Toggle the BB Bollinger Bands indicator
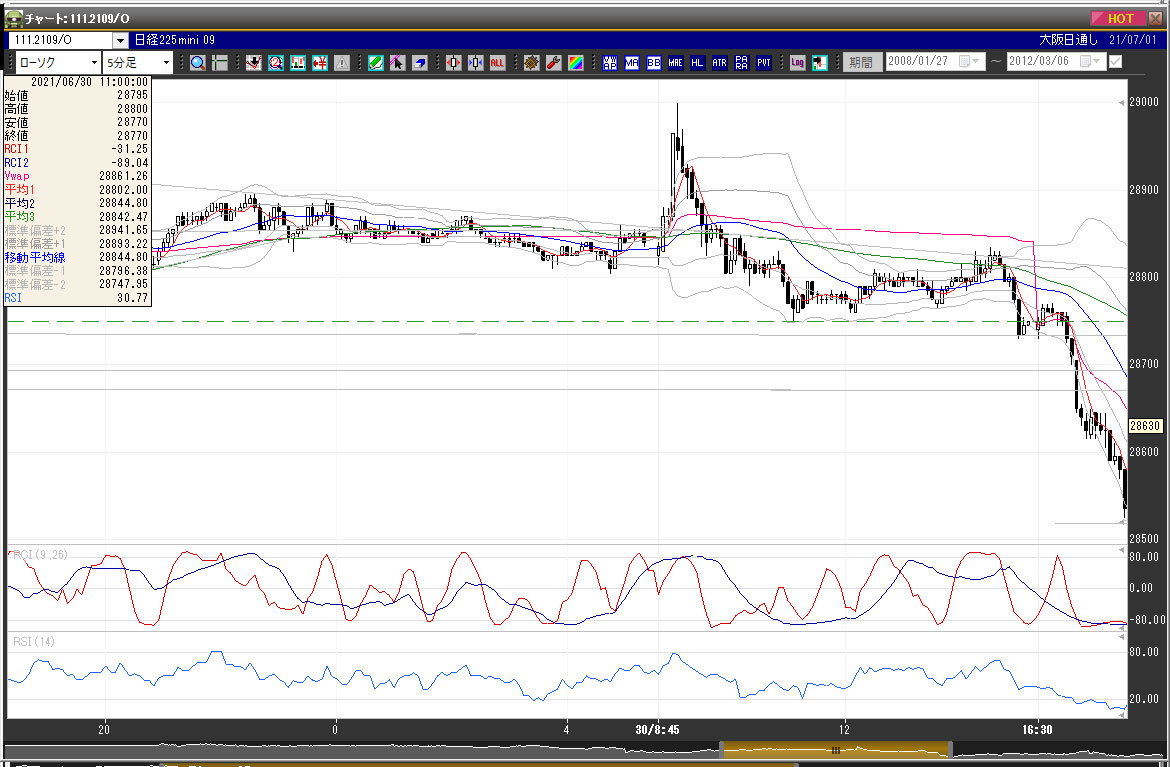This screenshot has width=1170, height=767. (x=654, y=63)
